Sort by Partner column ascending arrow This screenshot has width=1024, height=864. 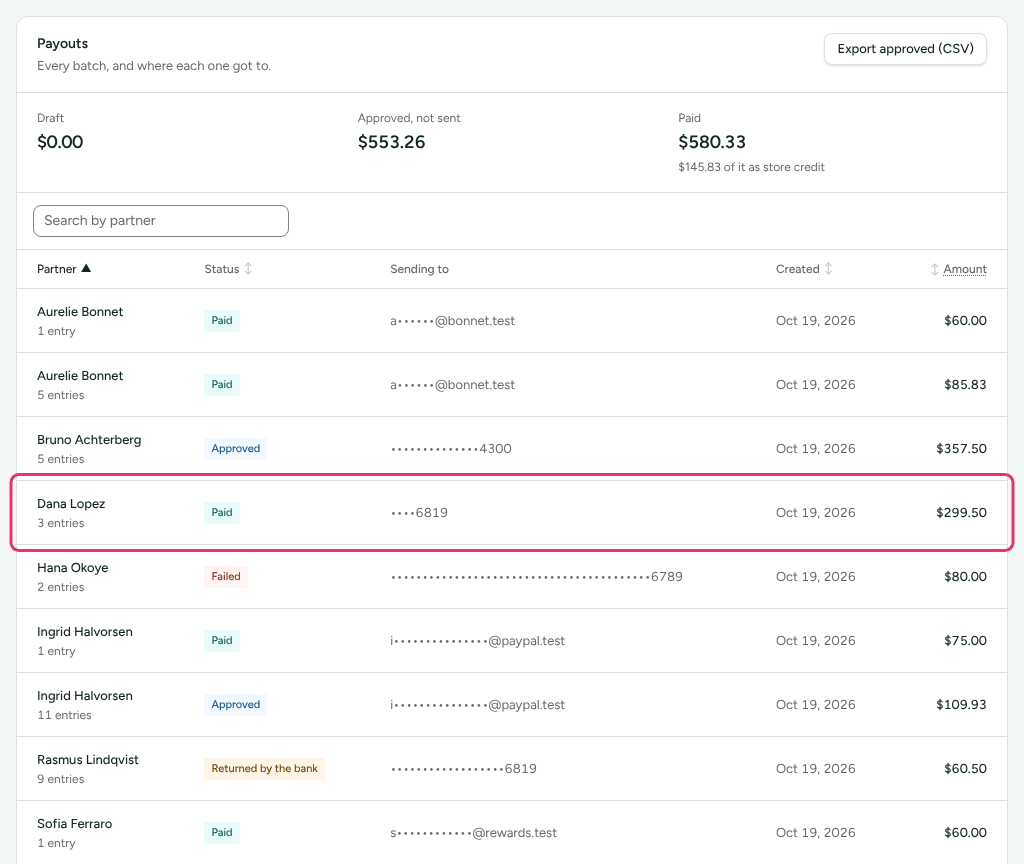86,268
